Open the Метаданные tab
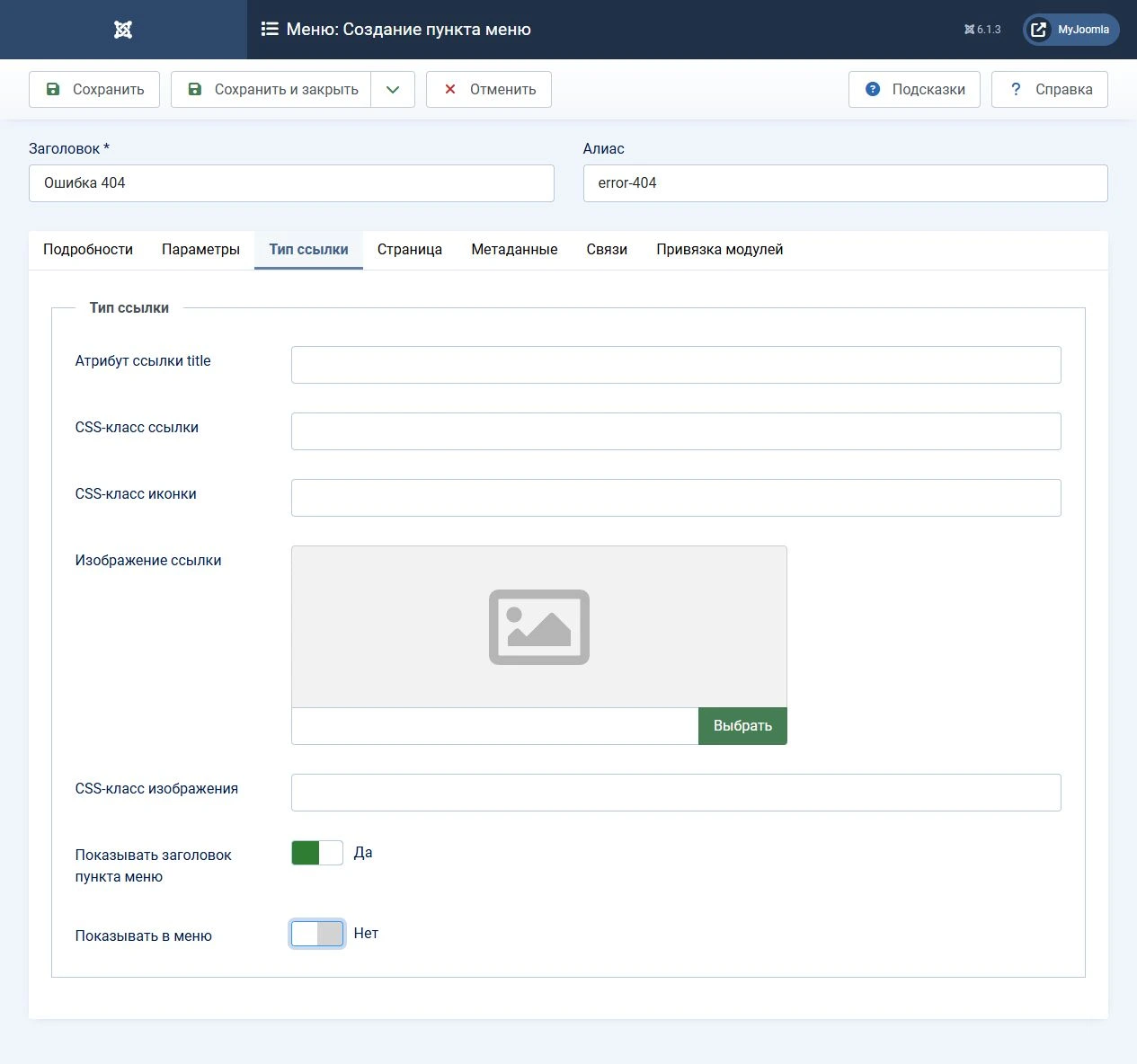 tap(514, 250)
